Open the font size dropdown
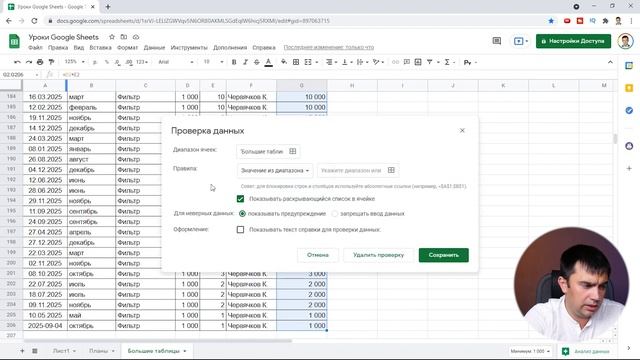 (x=213, y=62)
